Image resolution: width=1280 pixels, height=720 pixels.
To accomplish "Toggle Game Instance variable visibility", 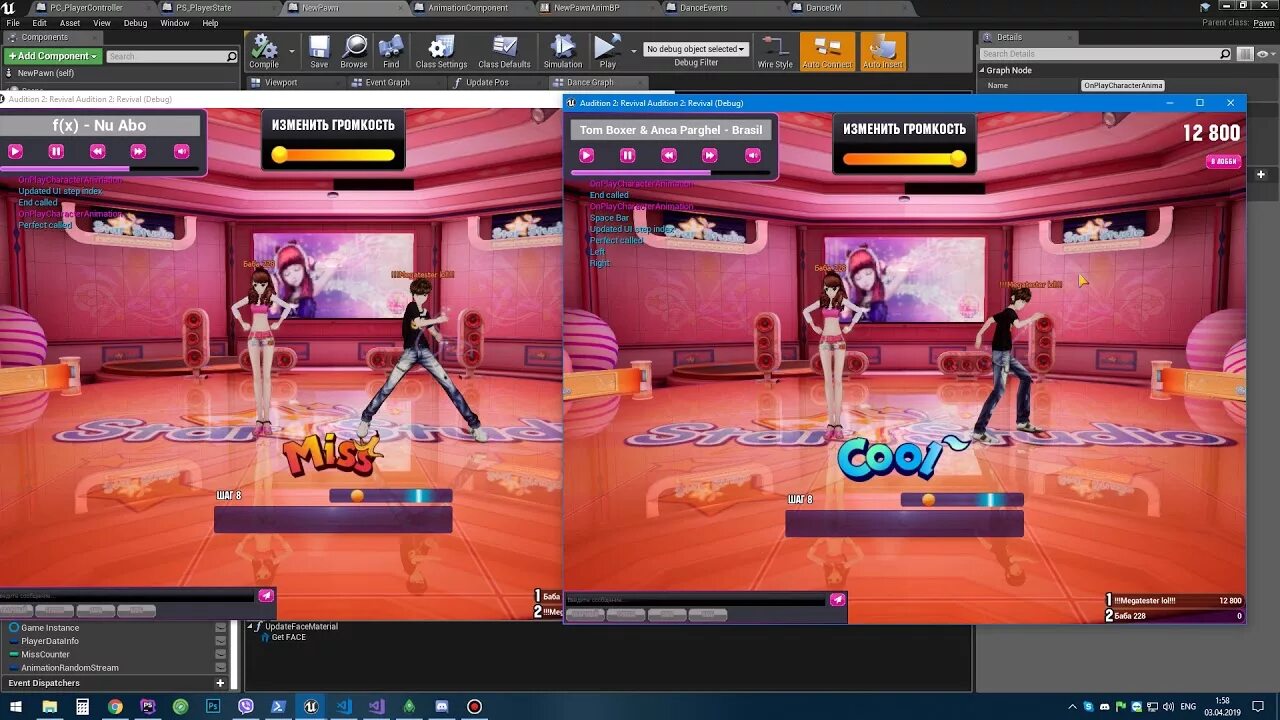I will click(x=220, y=628).
